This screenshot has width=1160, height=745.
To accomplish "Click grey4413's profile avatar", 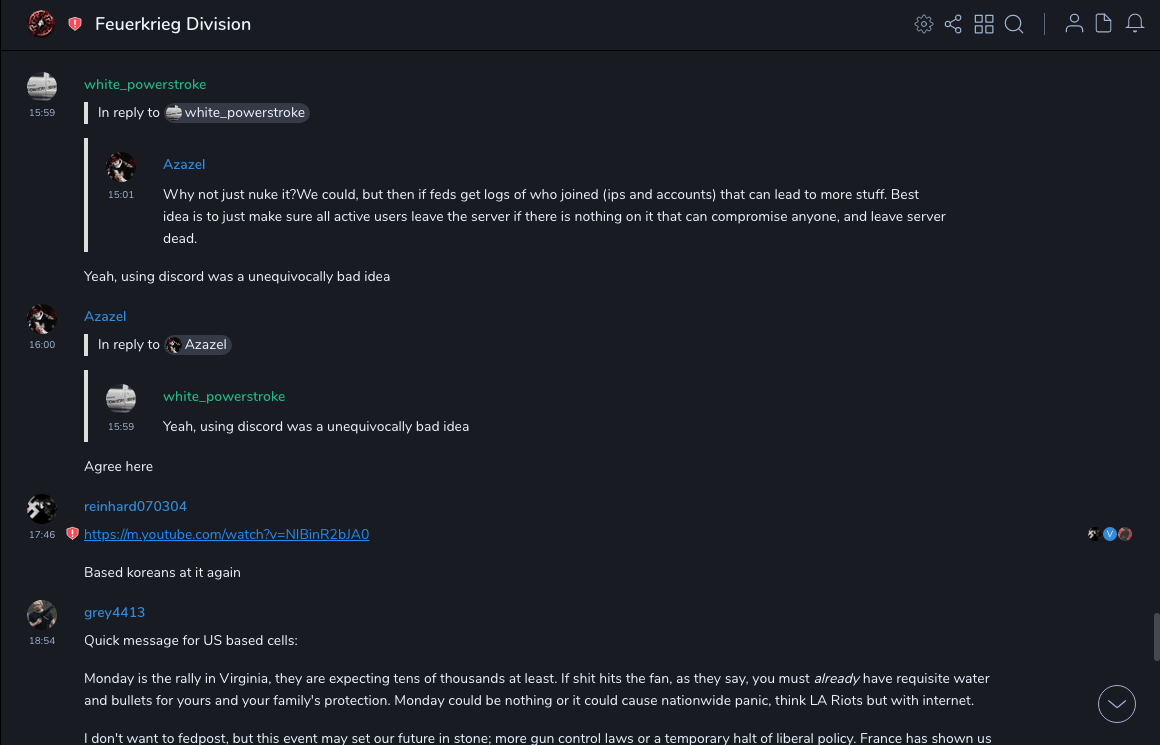I will tap(42, 614).
